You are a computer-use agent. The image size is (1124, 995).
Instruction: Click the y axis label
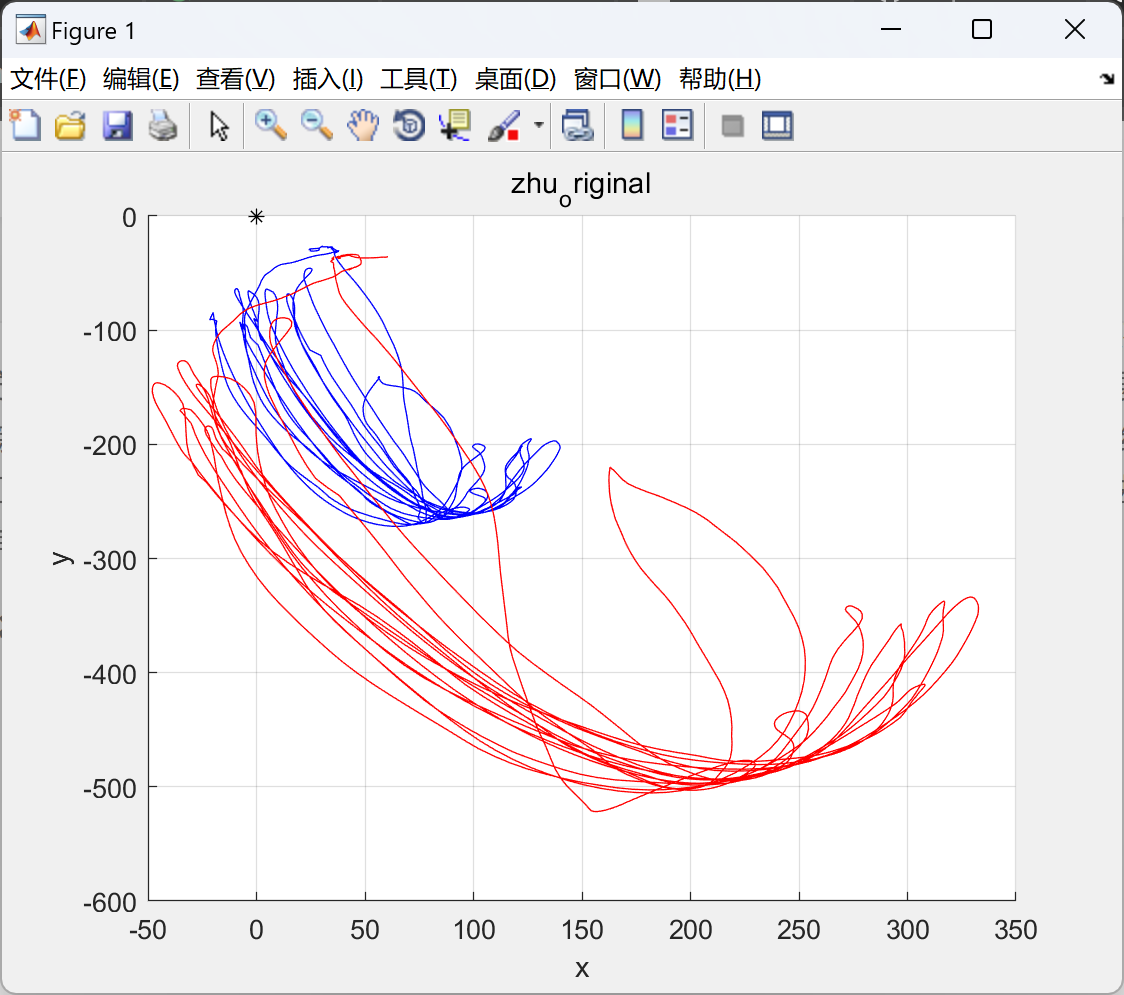(x=63, y=558)
